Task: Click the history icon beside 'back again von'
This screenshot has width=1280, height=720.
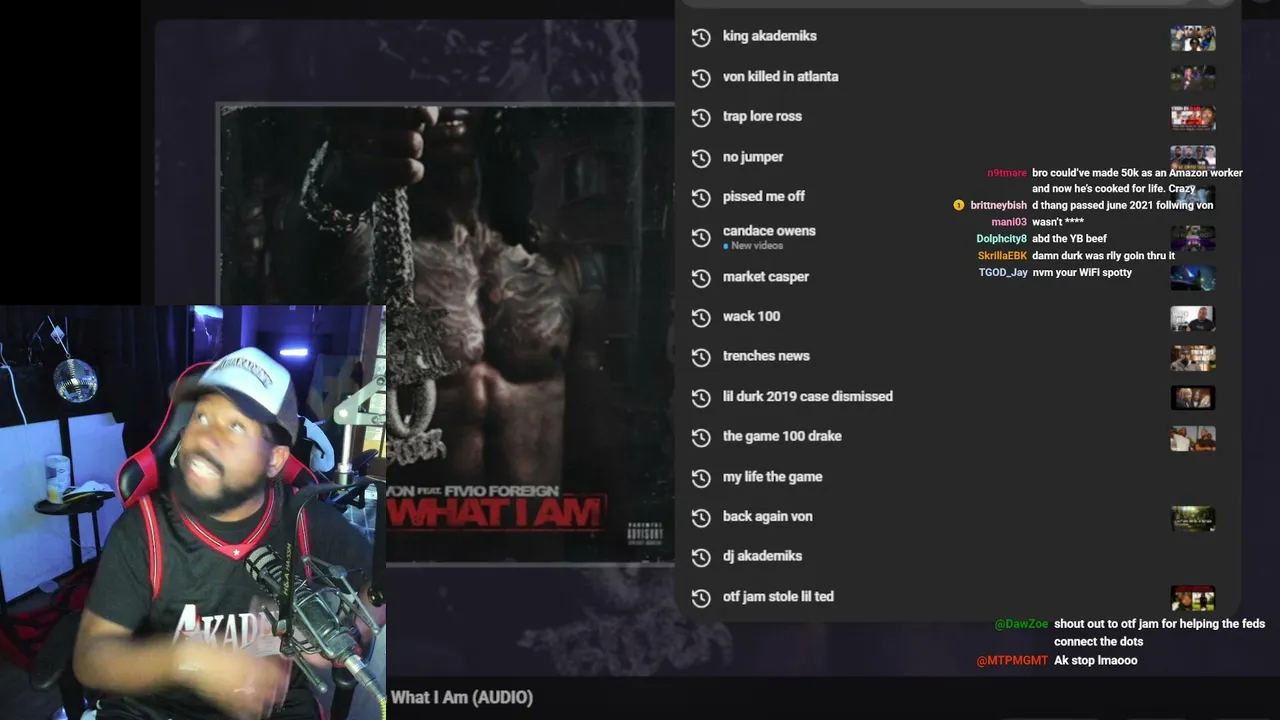Action: (701, 517)
